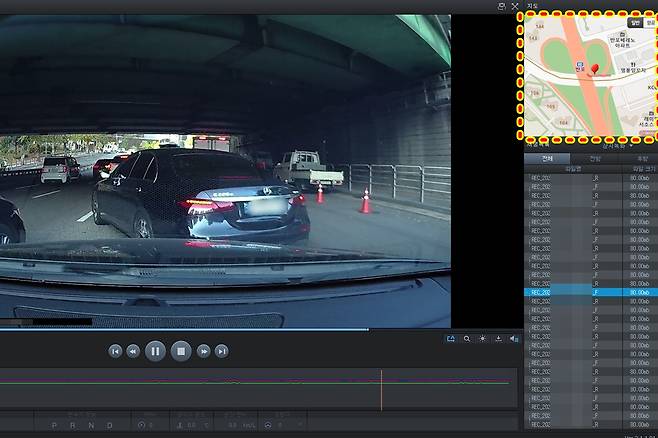Fast forward the video playback
The image size is (658, 438).
click(x=203, y=351)
